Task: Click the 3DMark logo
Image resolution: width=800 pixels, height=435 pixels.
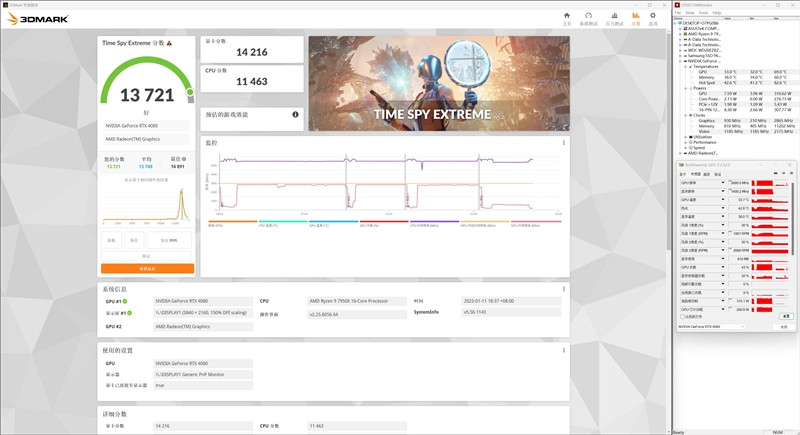Action: pyautogui.click(x=38, y=19)
